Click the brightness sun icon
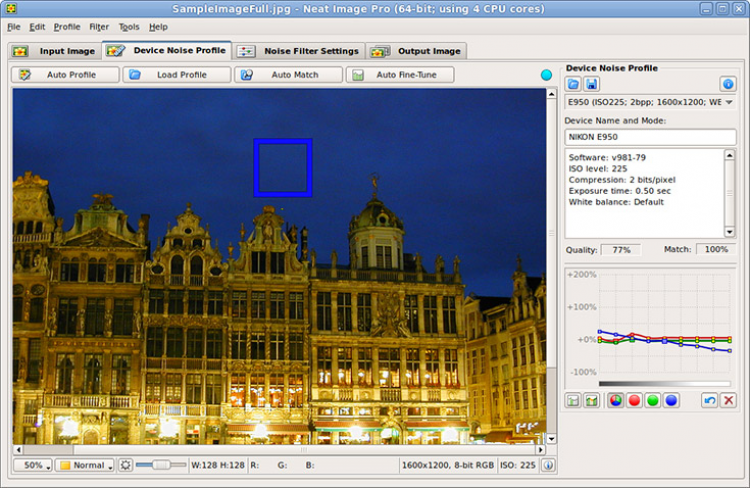Screen dimensions: 750x488 pyautogui.click(x=125, y=465)
